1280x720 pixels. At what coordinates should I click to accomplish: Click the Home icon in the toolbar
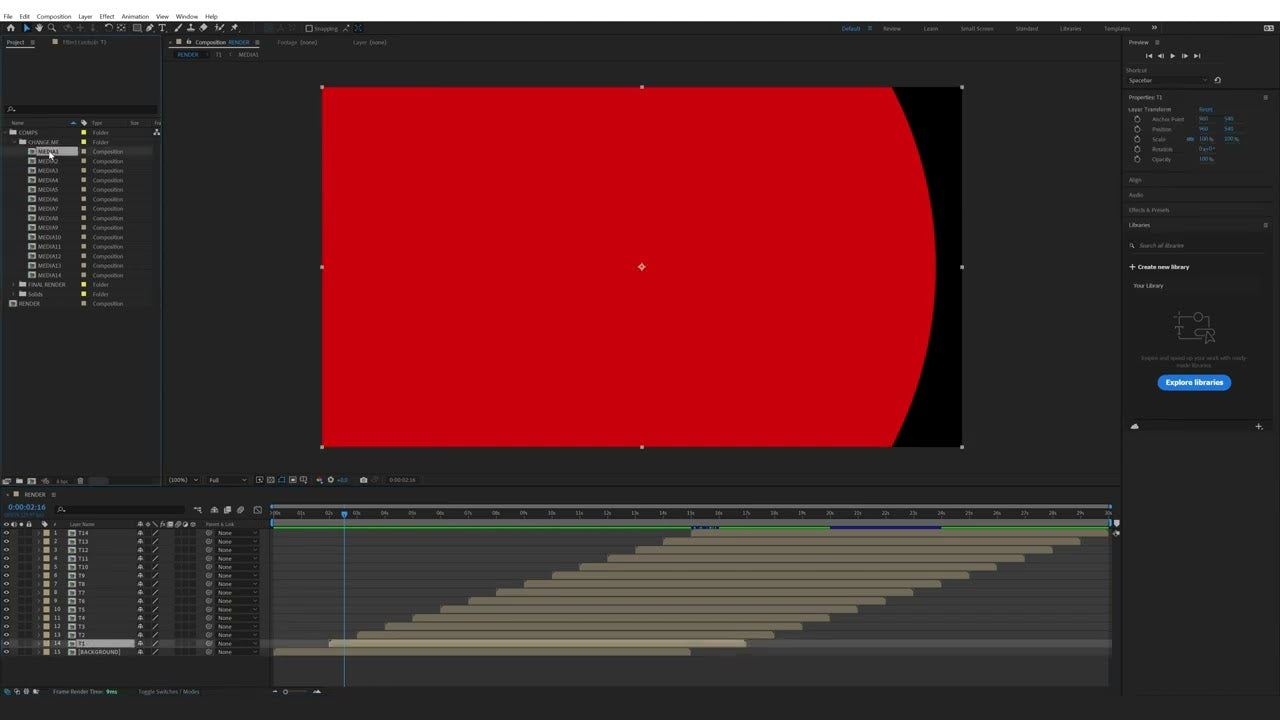11,28
